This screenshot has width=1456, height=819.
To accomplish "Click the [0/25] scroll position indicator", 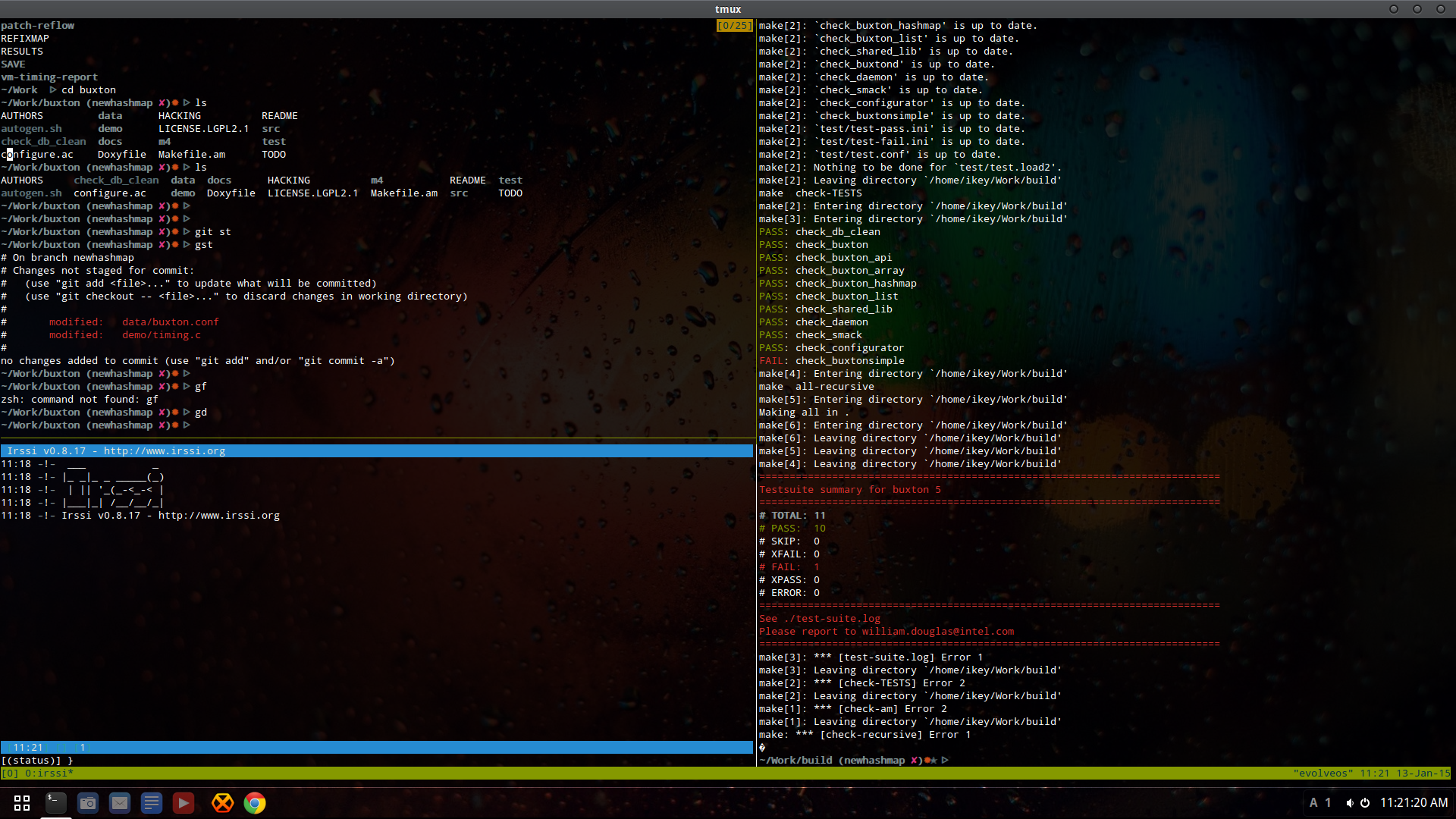I will [x=734, y=26].
